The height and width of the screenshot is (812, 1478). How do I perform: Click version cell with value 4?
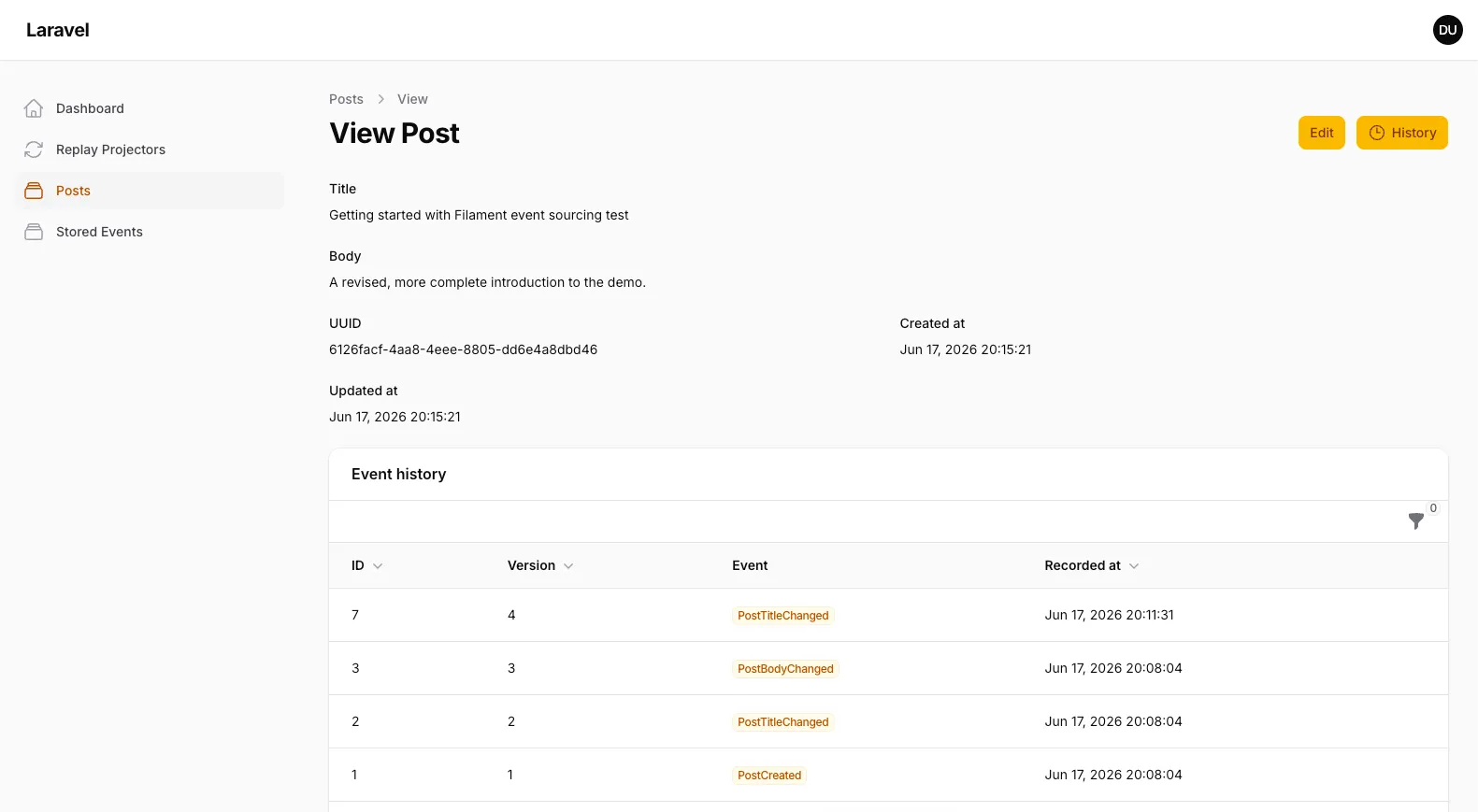(511, 615)
